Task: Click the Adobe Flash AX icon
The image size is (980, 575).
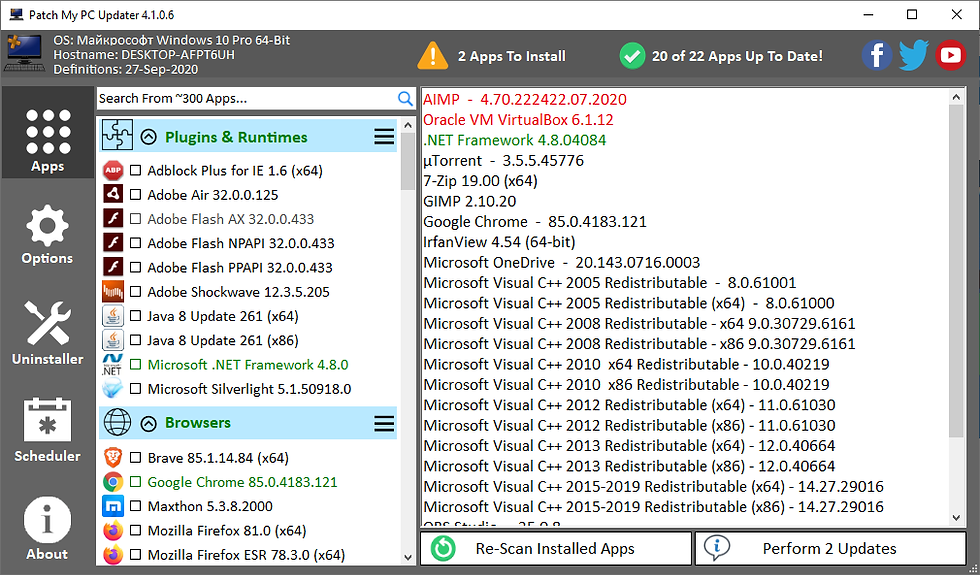Action: click(x=113, y=218)
